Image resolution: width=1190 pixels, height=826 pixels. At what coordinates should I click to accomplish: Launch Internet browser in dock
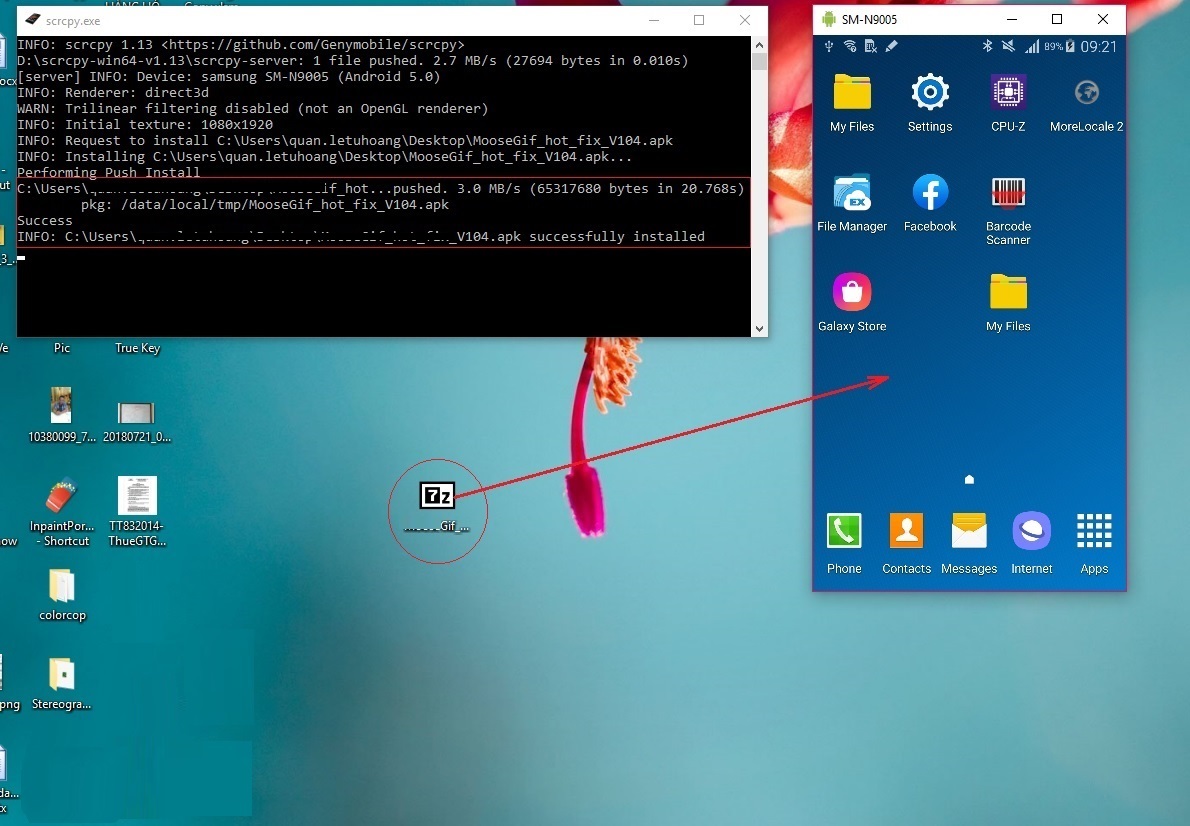1031,544
